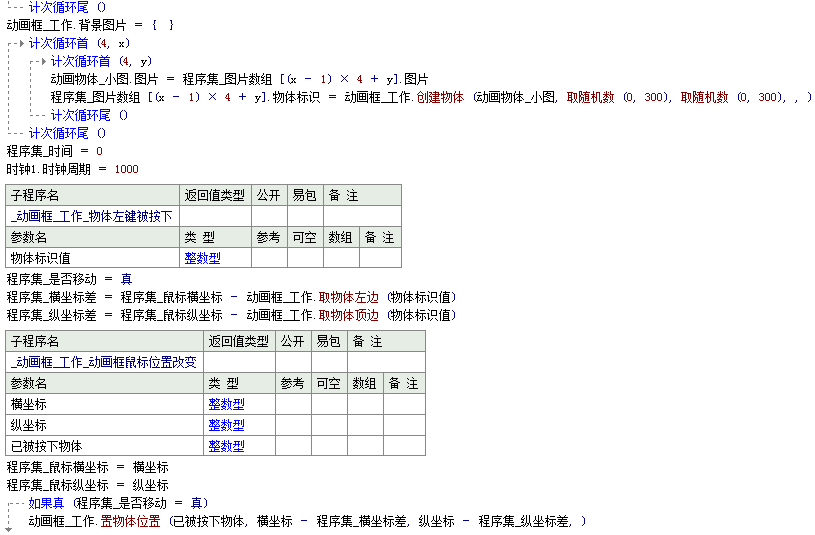
Task: Click parameter name 横坐标 cell
Action: [104, 404]
